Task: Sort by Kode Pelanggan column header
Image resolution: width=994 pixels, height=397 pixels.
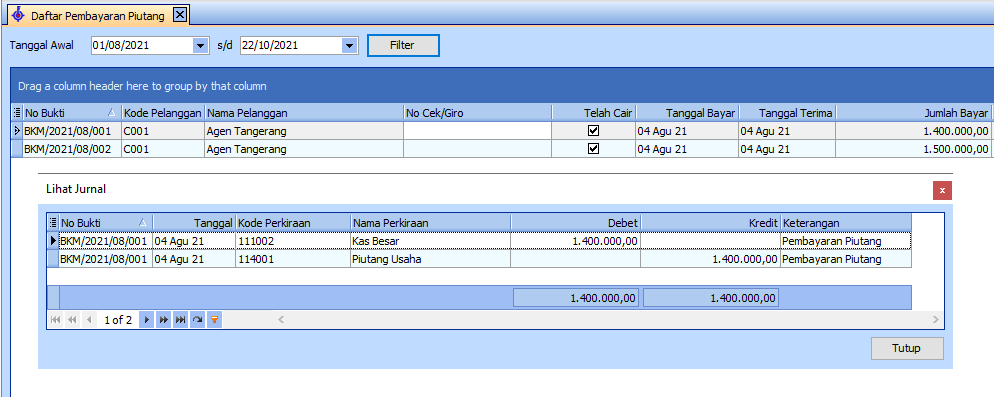Action: point(162,113)
